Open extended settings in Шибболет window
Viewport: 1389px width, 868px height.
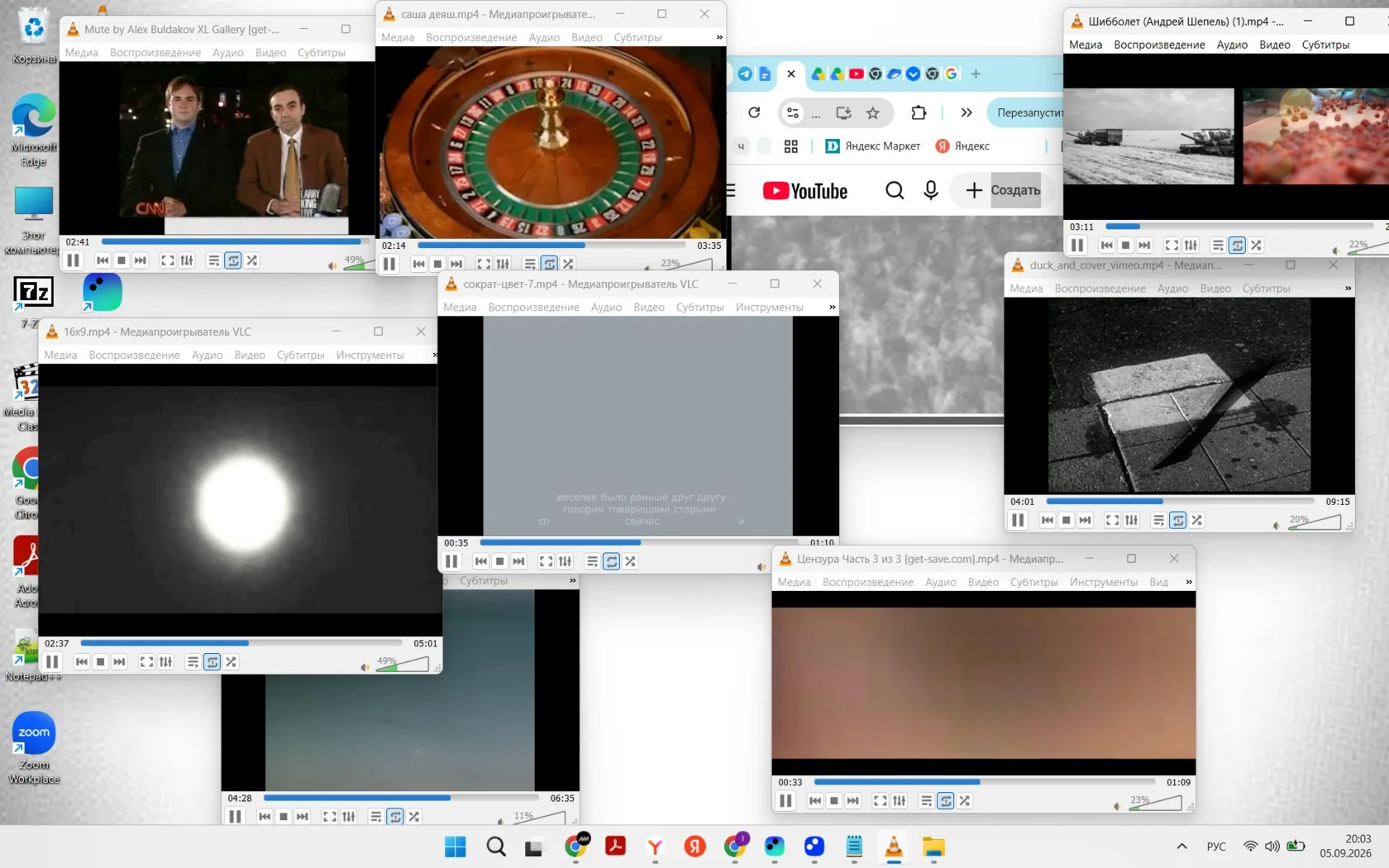click(1191, 246)
